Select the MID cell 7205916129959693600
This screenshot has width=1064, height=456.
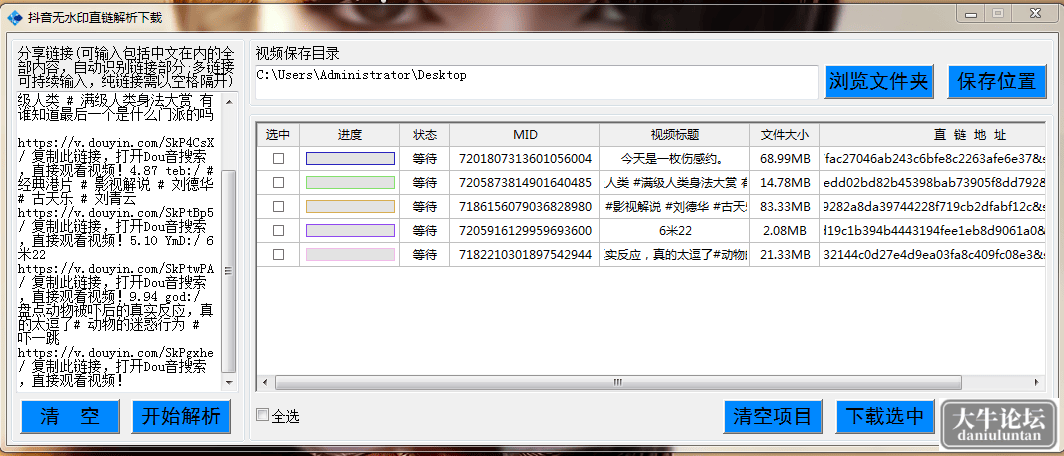coord(525,231)
